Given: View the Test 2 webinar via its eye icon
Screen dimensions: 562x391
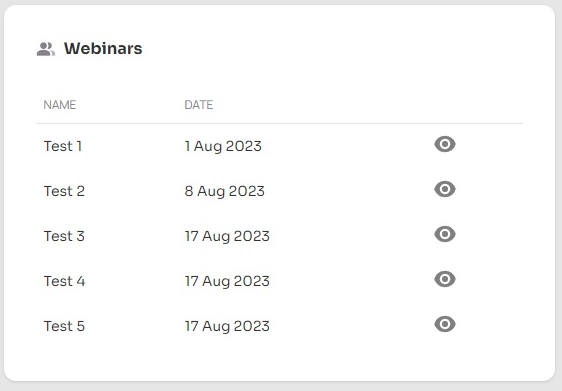Looking at the screenshot, I should point(445,189).
